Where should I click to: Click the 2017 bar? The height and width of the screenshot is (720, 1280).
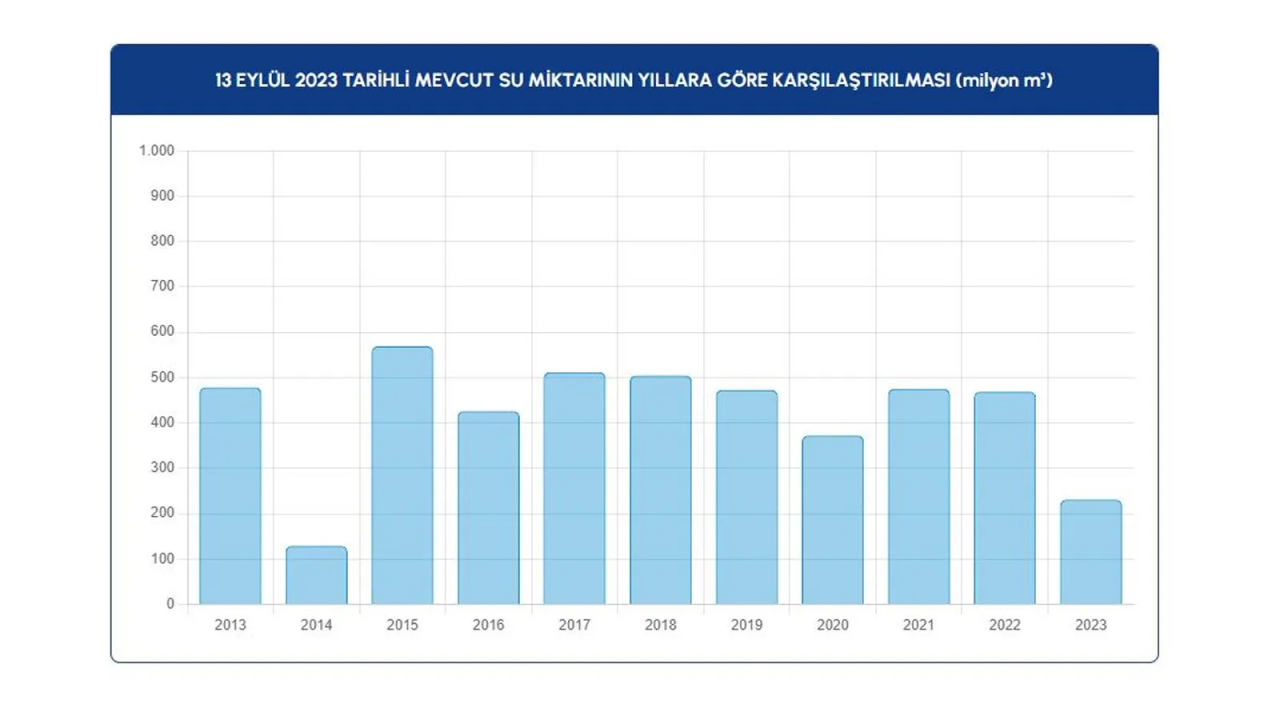pyautogui.click(x=574, y=489)
